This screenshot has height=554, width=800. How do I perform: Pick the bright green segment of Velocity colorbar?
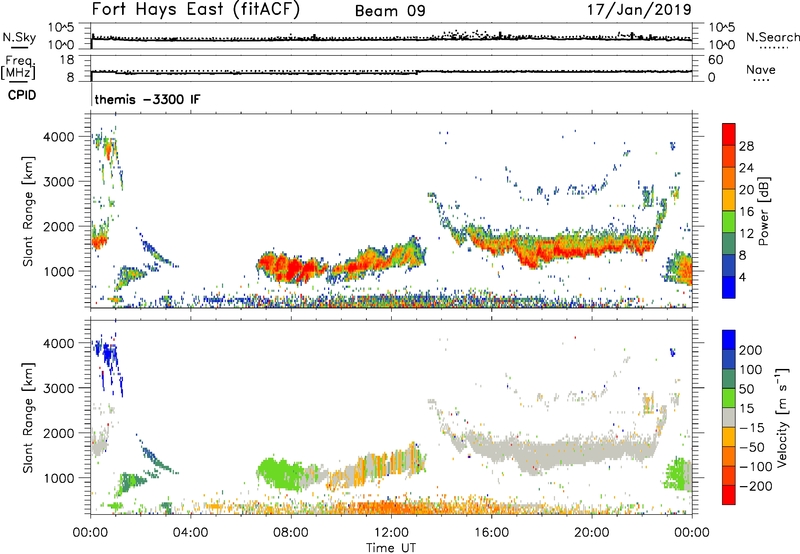pos(729,398)
